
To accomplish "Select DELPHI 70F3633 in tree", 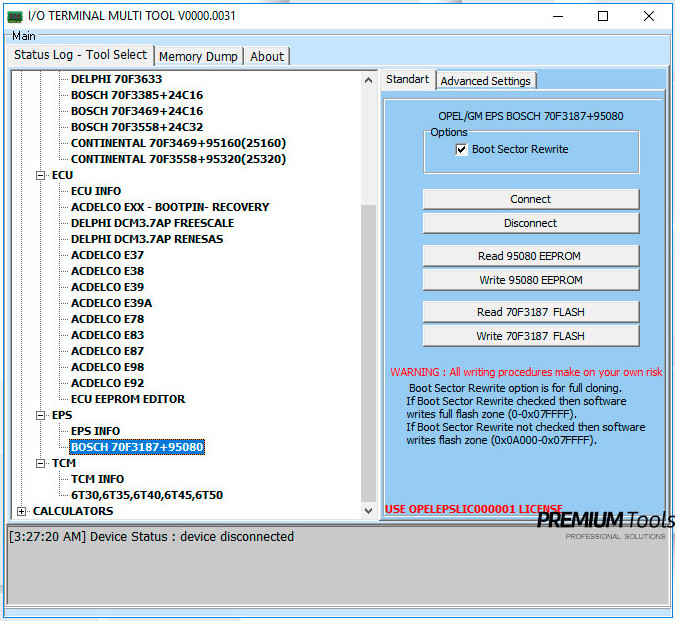I will (x=116, y=79).
